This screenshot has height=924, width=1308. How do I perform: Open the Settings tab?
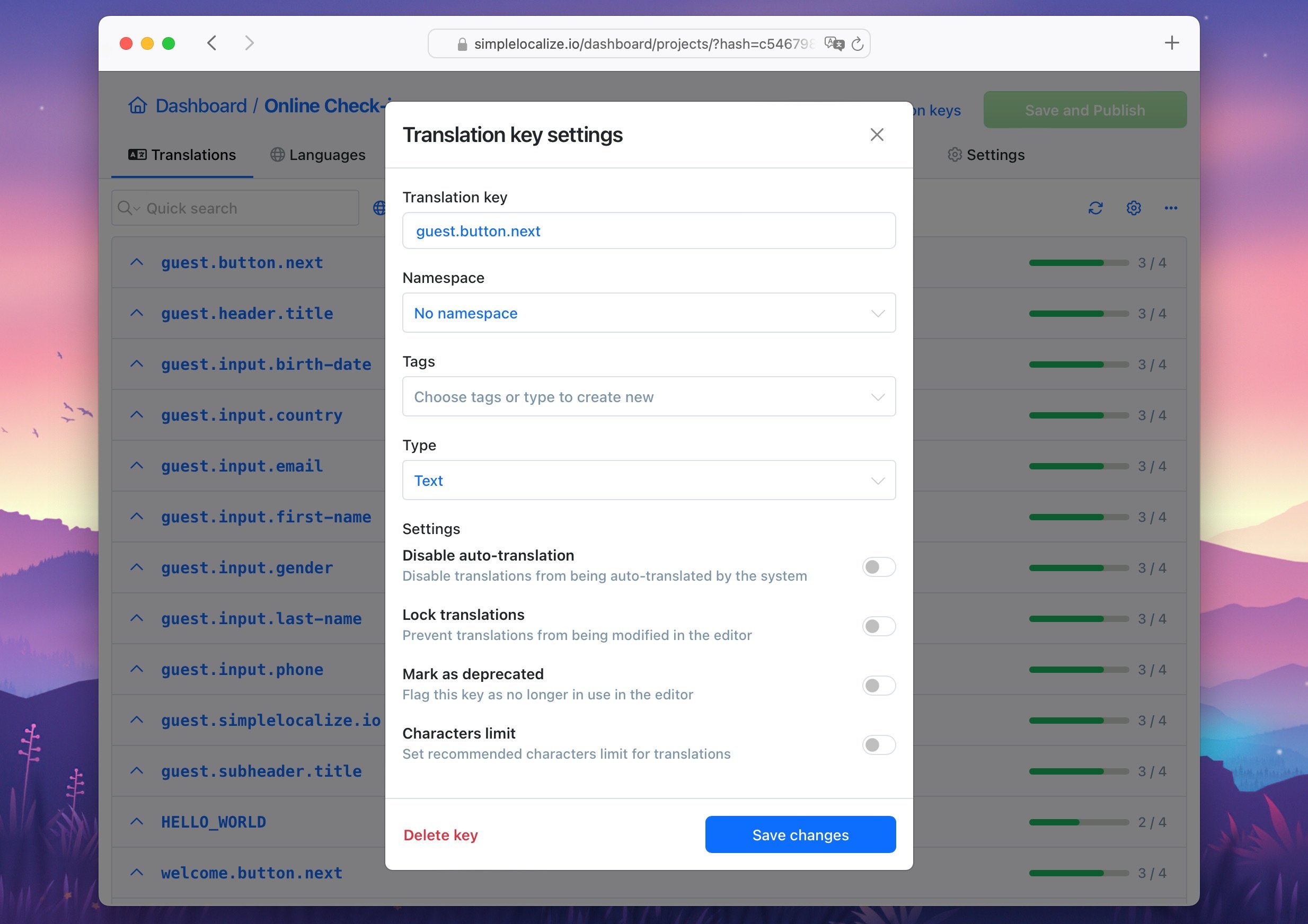click(986, 155)
